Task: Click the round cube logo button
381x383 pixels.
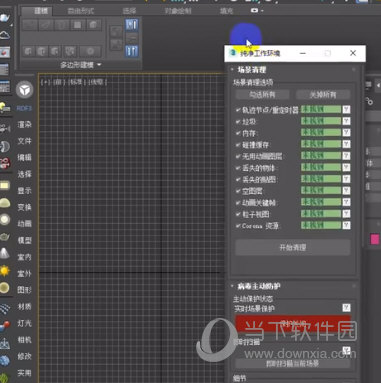Action: (25, 90)
